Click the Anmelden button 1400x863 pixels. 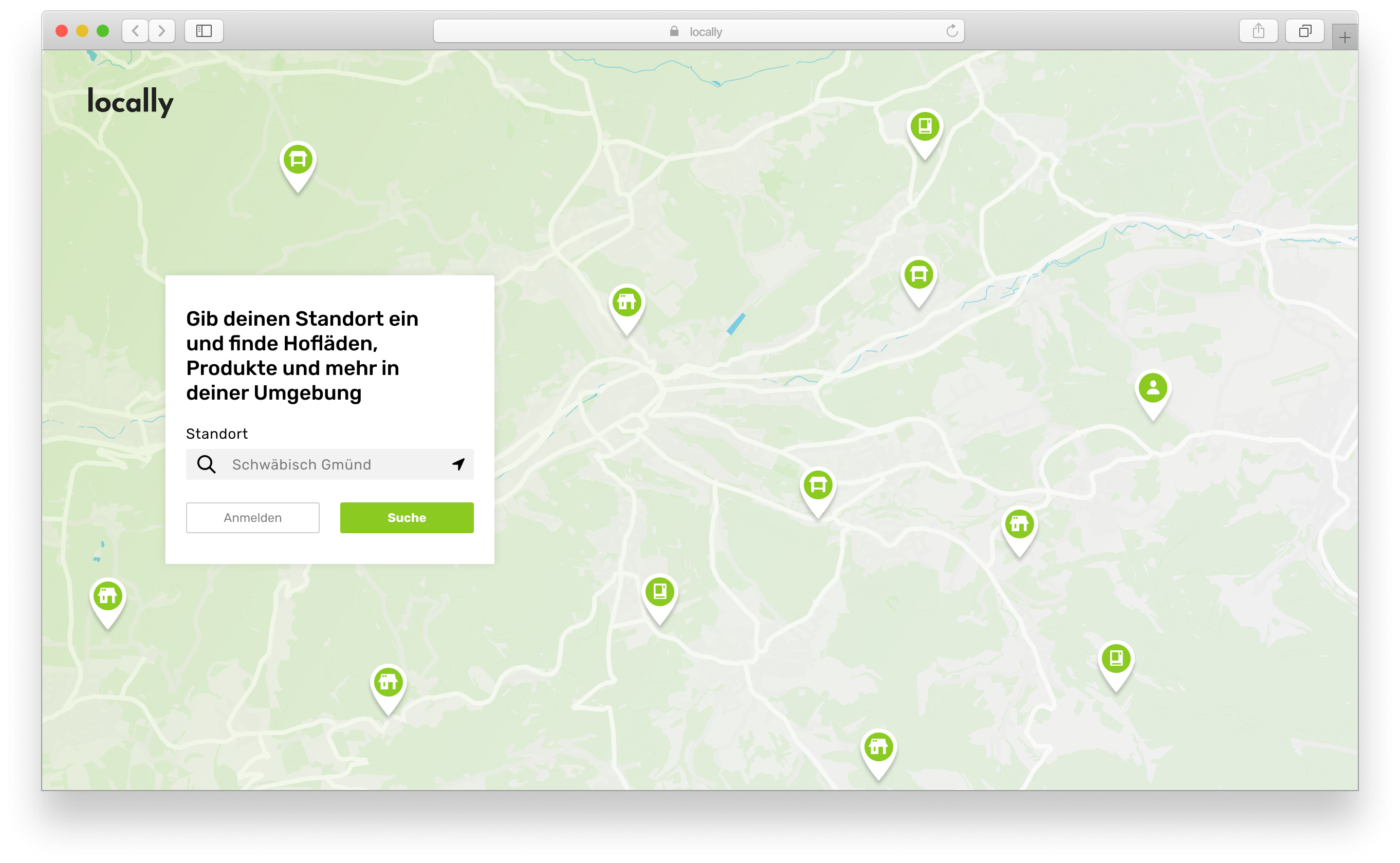point(252,517)
